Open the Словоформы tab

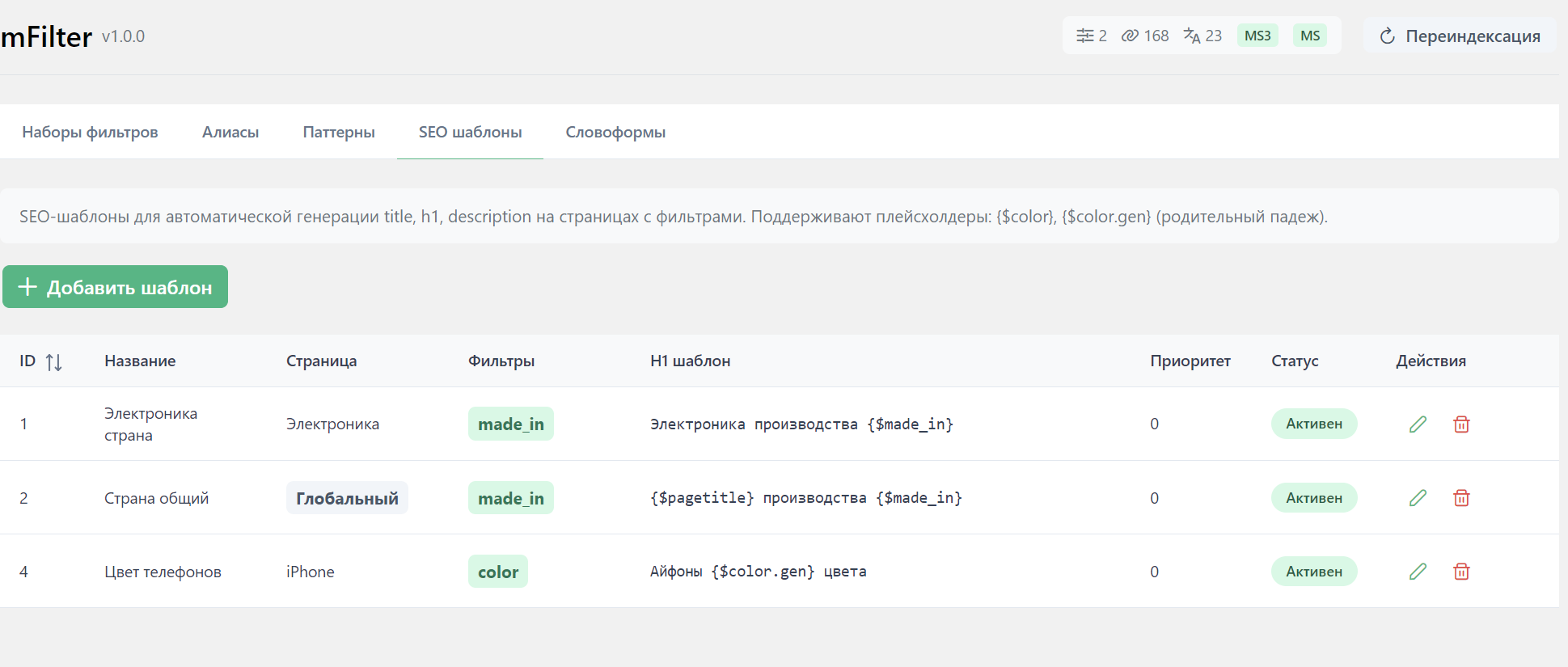pyautogui.click(x=615, y=133)
